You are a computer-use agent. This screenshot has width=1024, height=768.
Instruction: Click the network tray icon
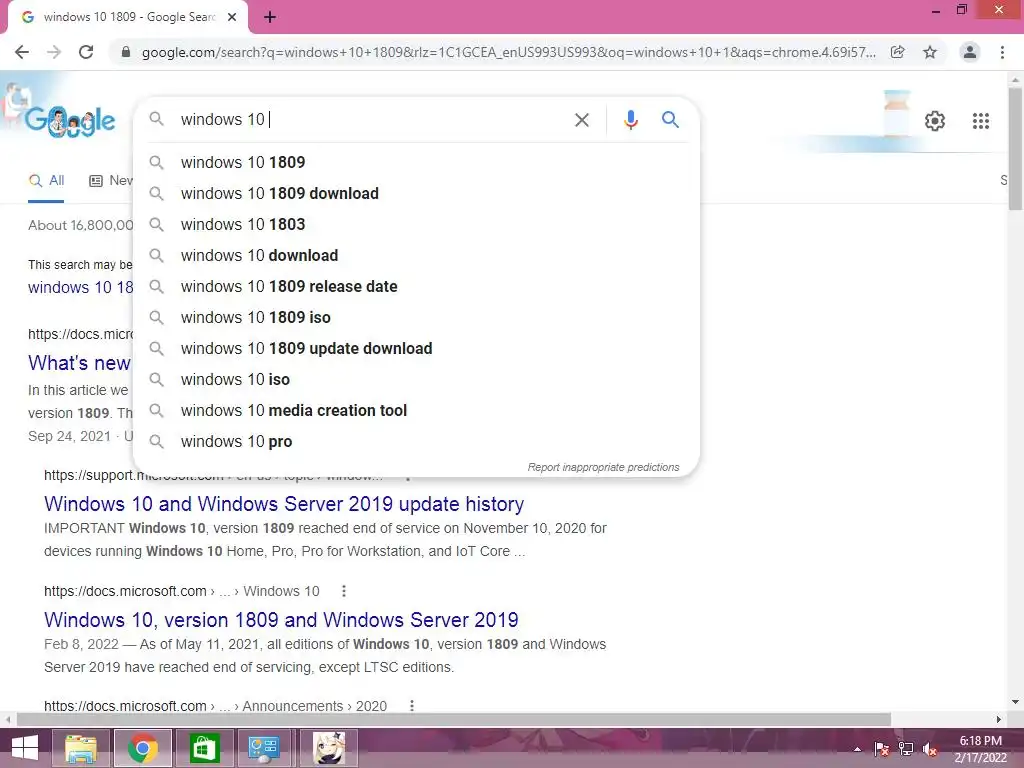pos(906,749)
